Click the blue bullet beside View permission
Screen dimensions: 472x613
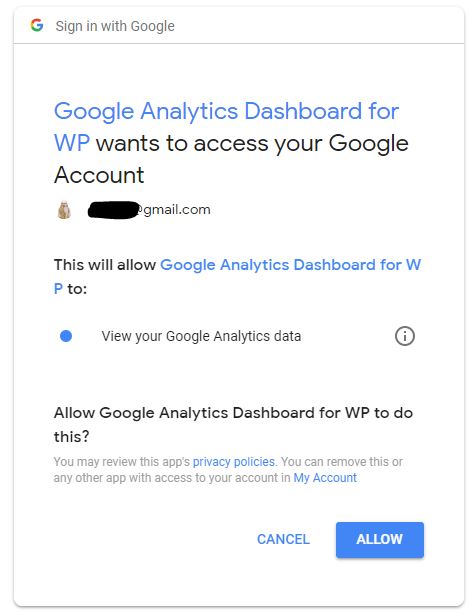coord(66,336)
